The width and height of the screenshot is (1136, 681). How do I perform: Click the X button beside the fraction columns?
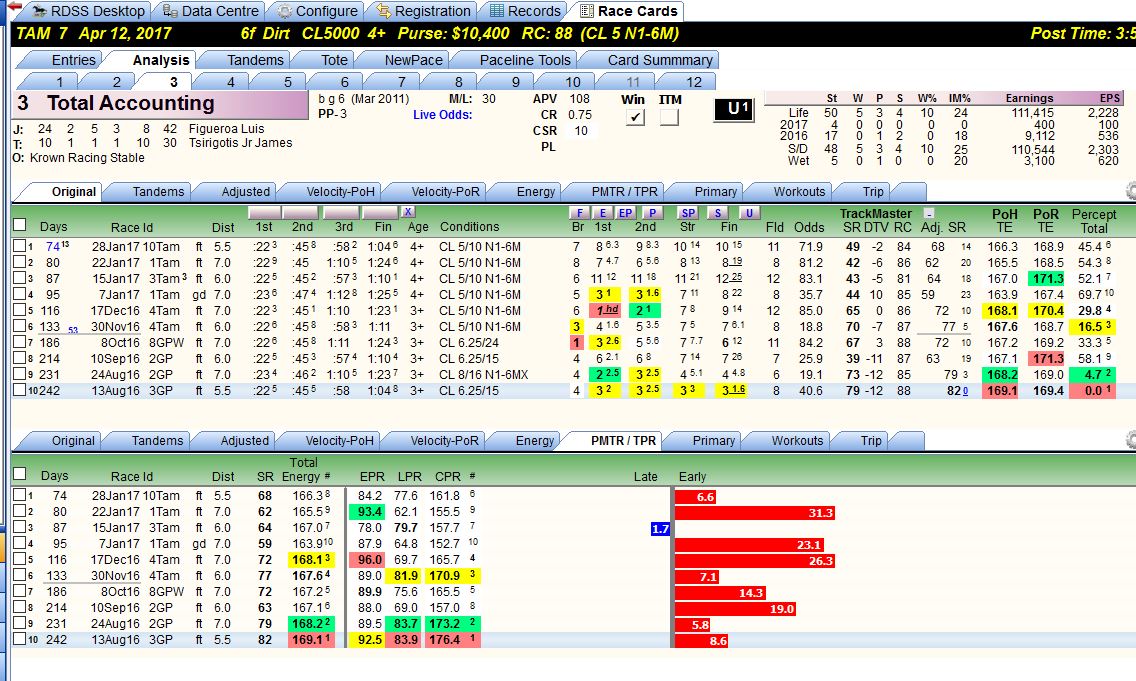click(x=408, y=212)
